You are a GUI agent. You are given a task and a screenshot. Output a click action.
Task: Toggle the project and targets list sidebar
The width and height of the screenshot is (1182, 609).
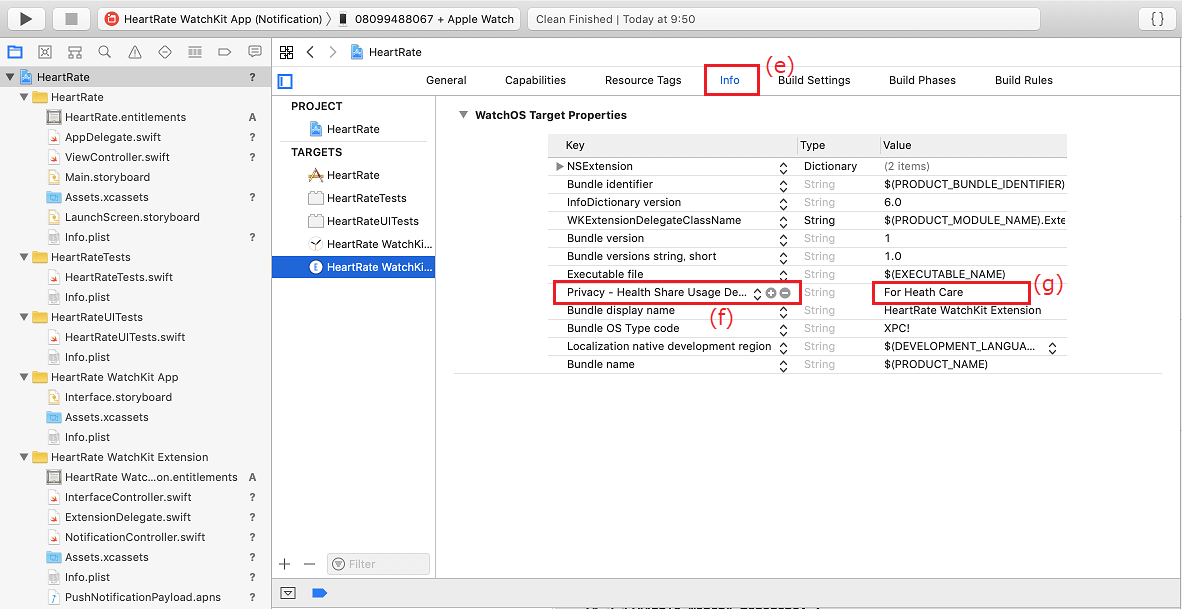(286, 81)
